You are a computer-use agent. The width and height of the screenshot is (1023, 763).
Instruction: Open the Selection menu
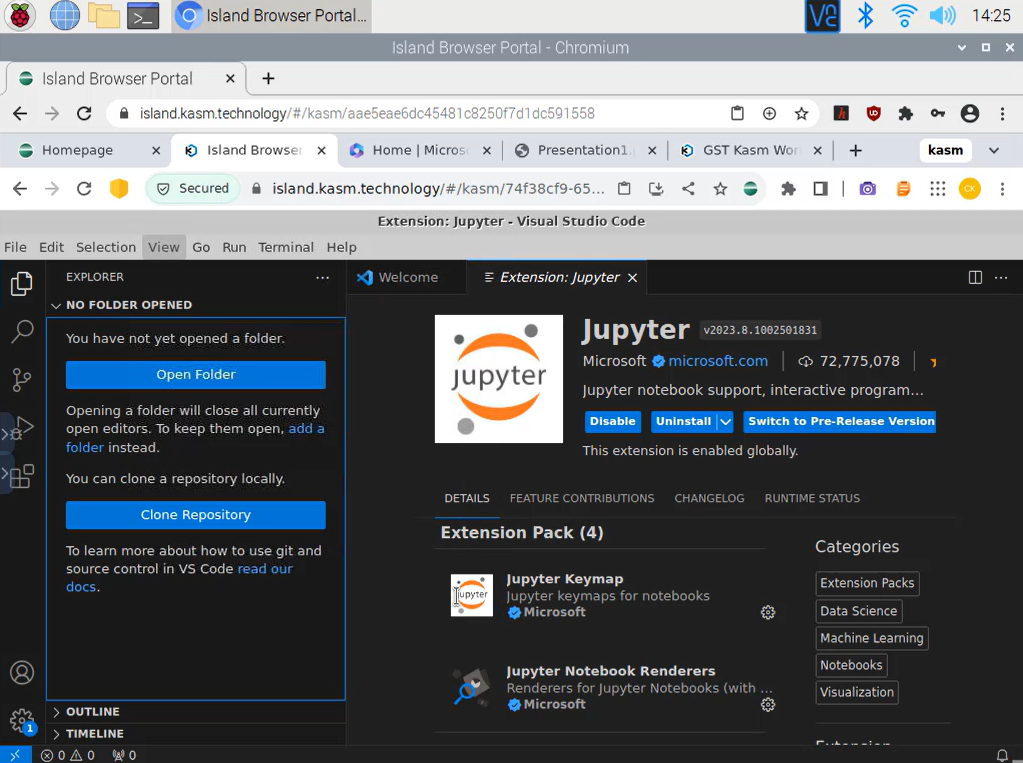(106, 247)
